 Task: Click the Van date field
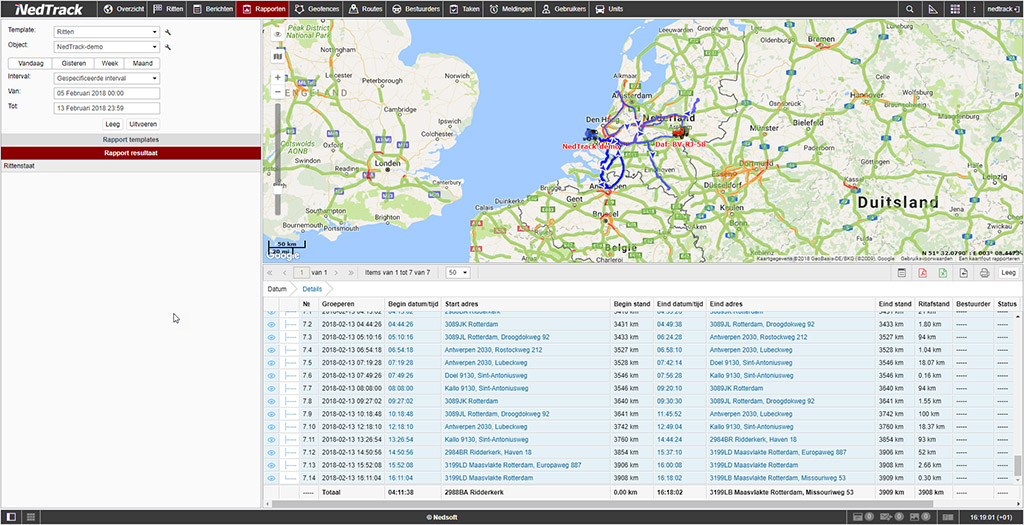pyautogui.click(x=107, y=93)
